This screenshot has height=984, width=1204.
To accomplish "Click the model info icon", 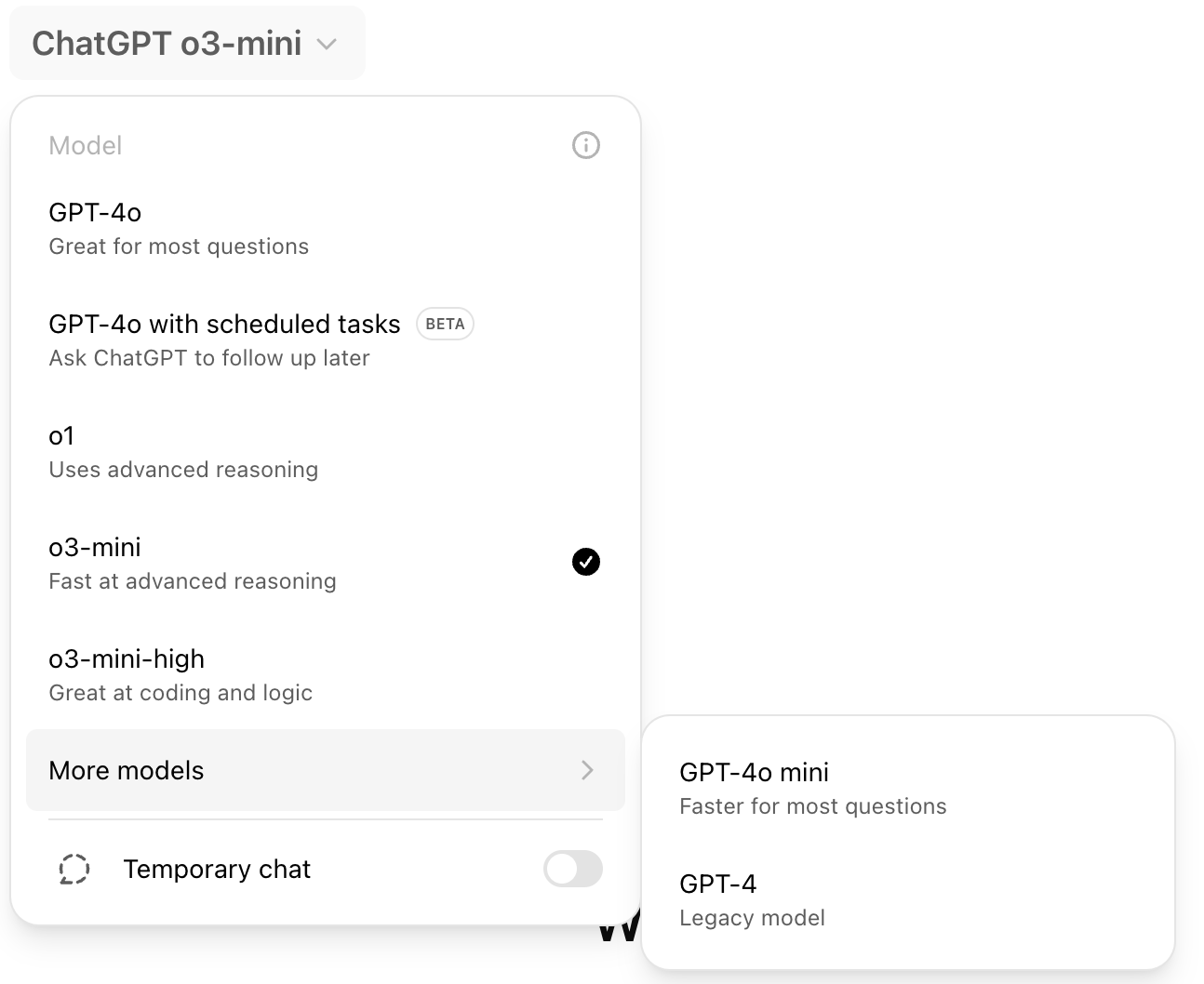I will point(585,145).
